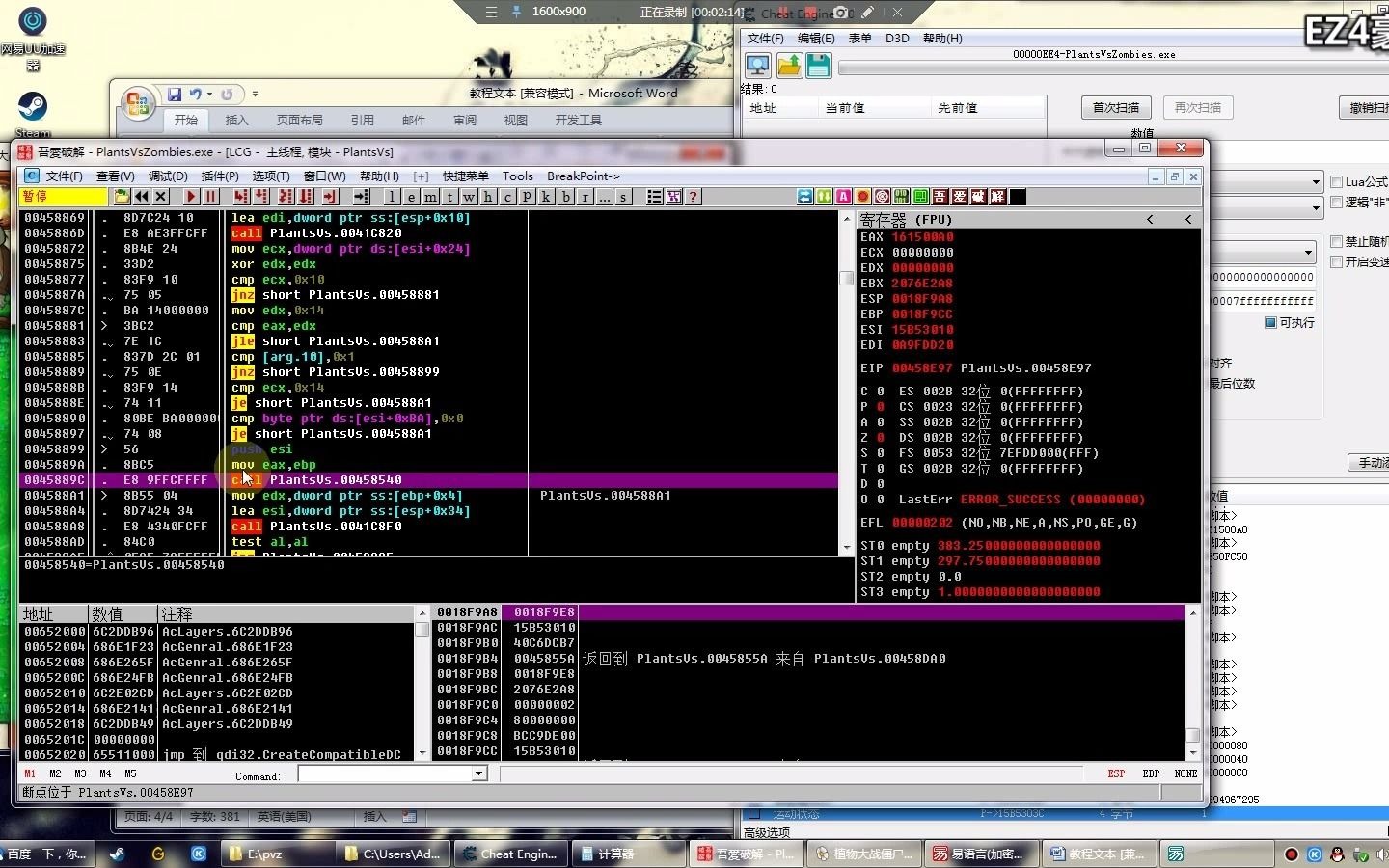Click Cheat Engine save floppy icon
The height and width of the screenshot is (868, 1389).
point(819,65)
